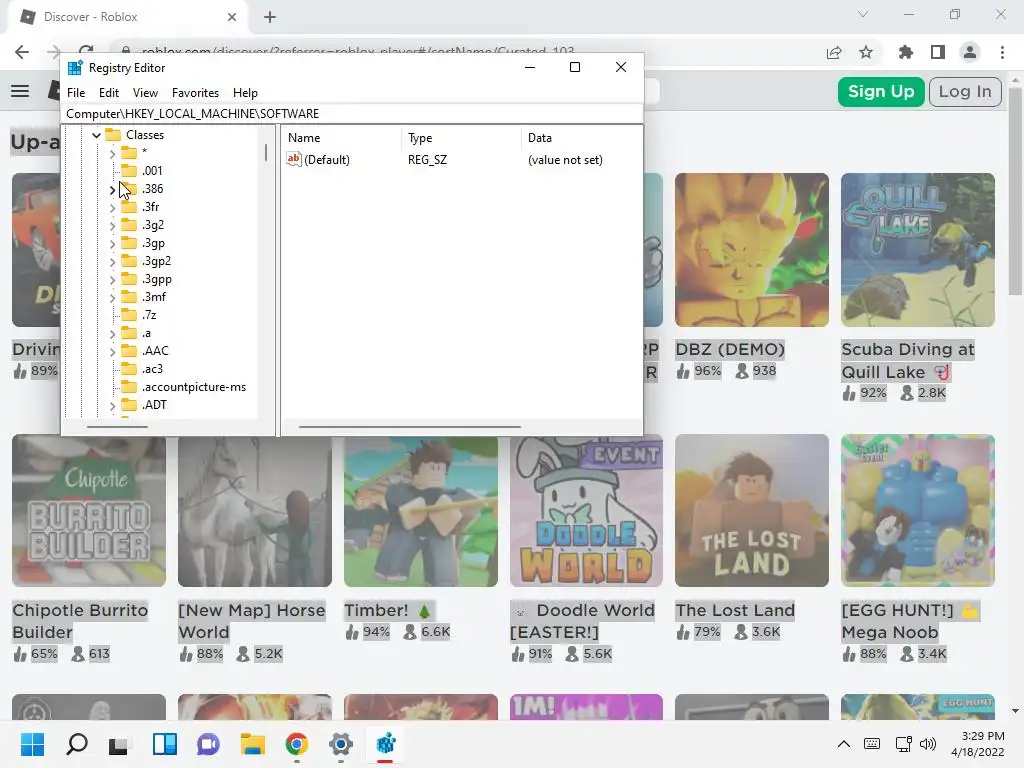Expand the .3gpp key
The image size is (1024, 768).
112,280
